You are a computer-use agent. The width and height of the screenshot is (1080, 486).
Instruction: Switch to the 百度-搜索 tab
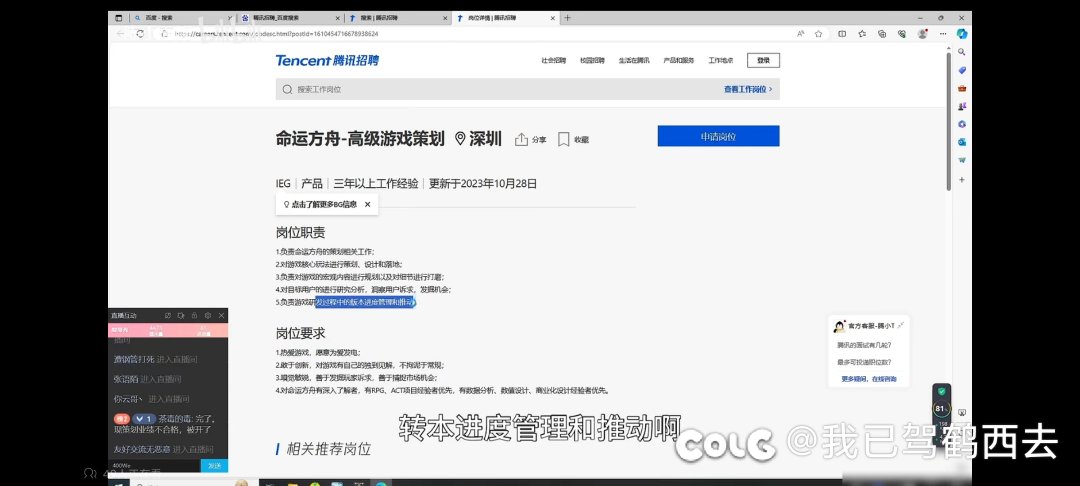pyautogui.click(x=183, y=18)
